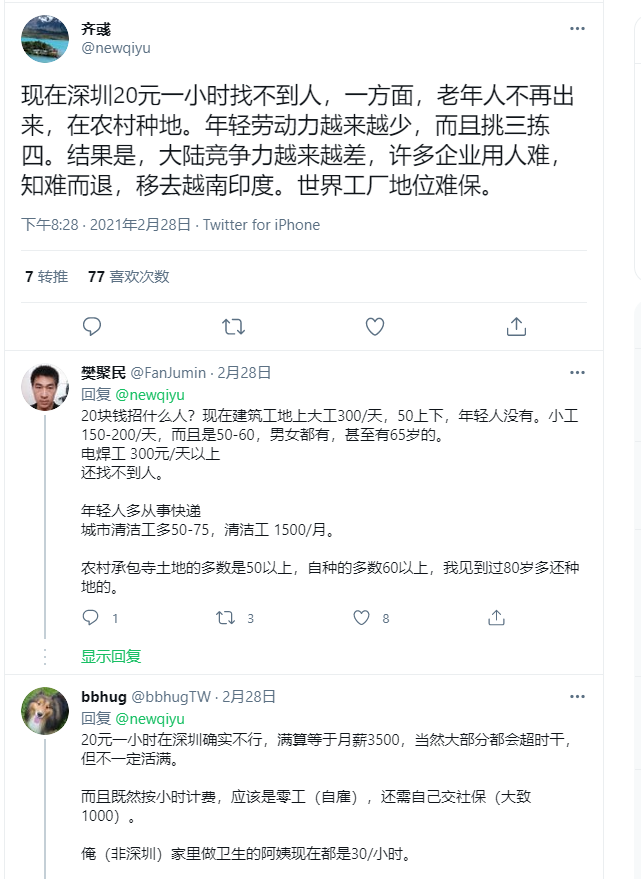Reply to the main tweet by 齐彧
641x879 pixels.
[92, 326]
